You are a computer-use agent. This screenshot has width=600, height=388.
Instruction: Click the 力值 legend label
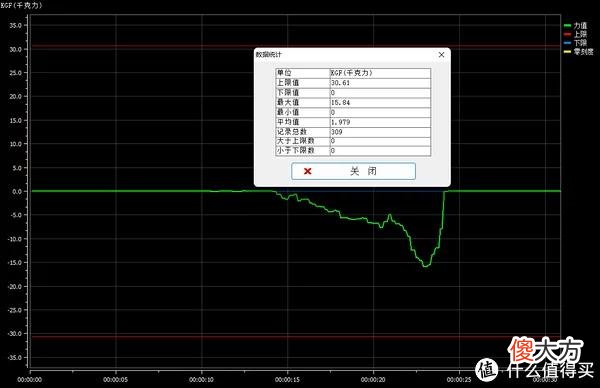click(x=580, y=26)
